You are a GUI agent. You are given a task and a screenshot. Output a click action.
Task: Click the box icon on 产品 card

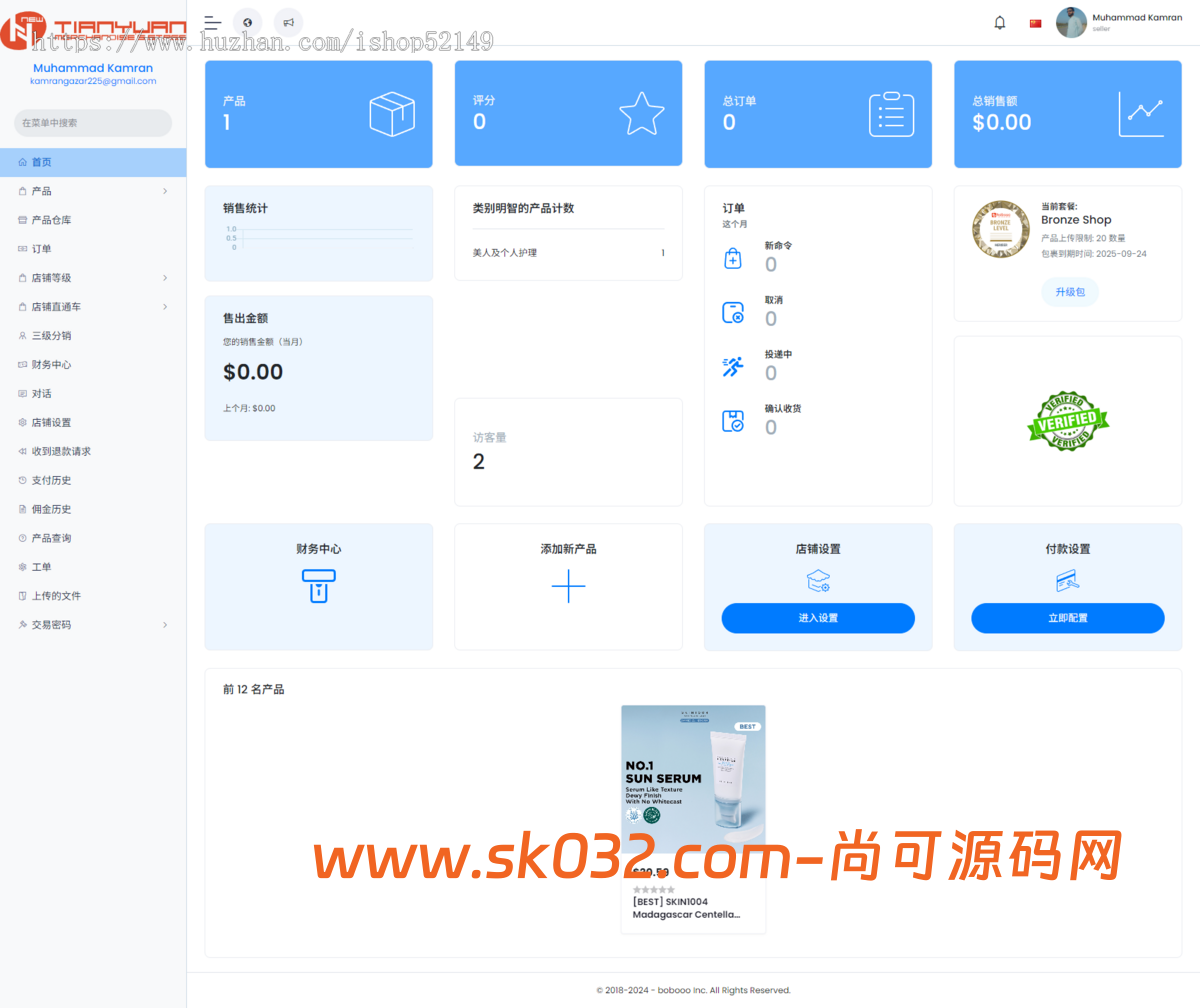click(x=392, y=114)
